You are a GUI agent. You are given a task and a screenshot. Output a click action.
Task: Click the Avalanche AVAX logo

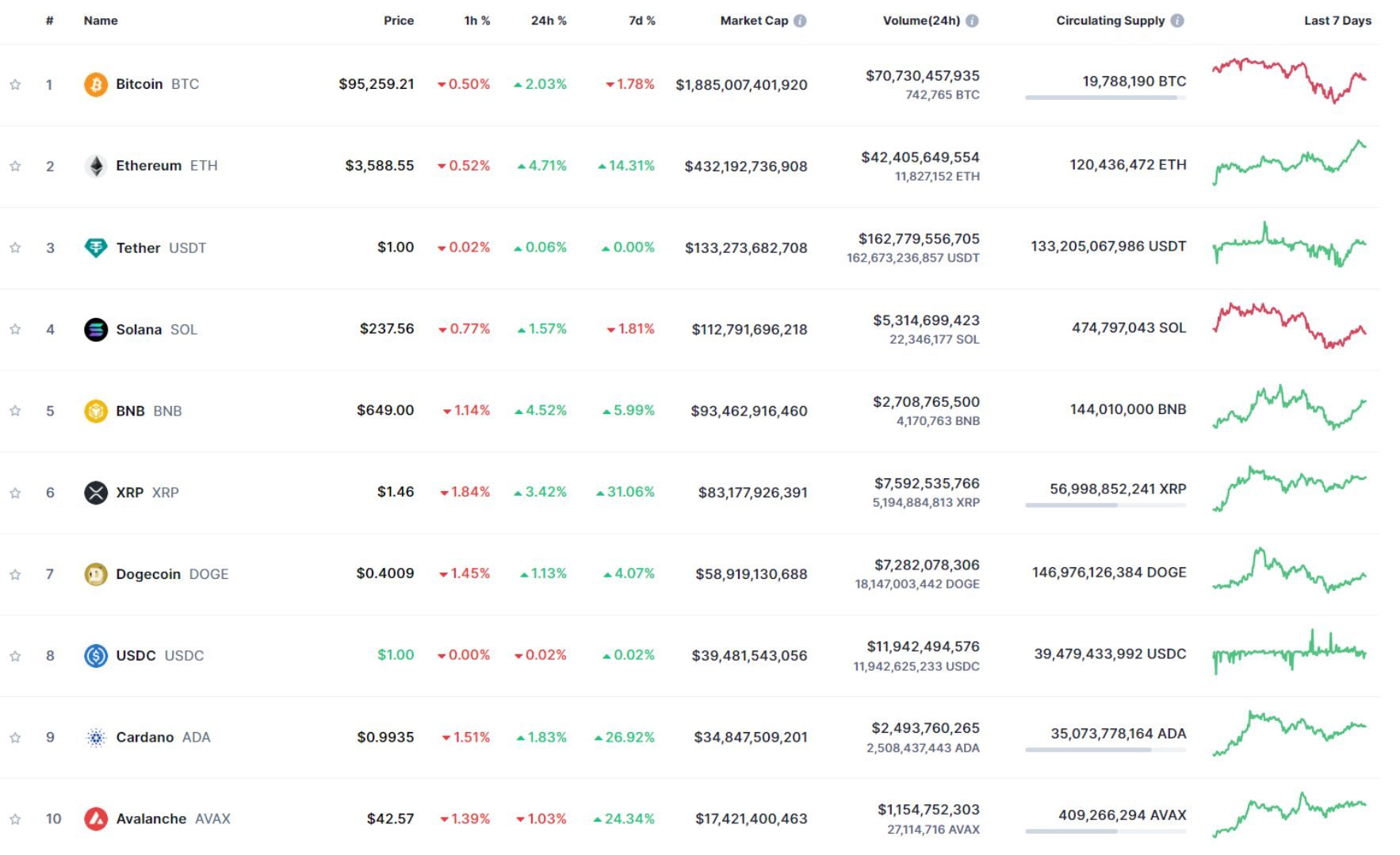(95, 819)
